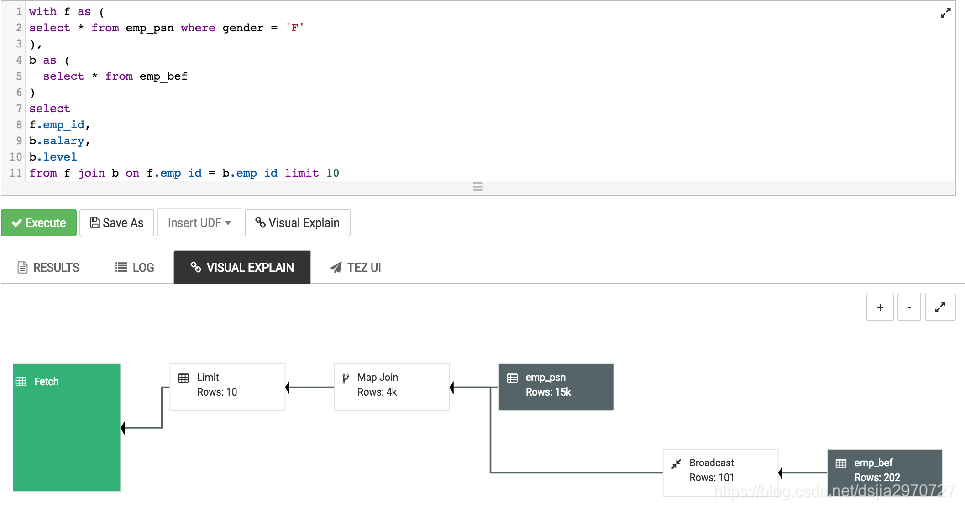Click the paper plane icon on TEZ UI
The height and width of the screenshot is (510, 965).
click(x=335, y=268)
